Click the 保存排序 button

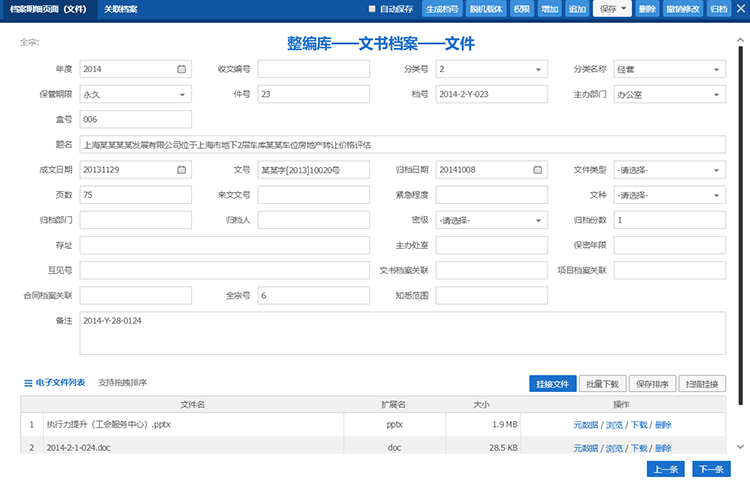coord(652,384)
